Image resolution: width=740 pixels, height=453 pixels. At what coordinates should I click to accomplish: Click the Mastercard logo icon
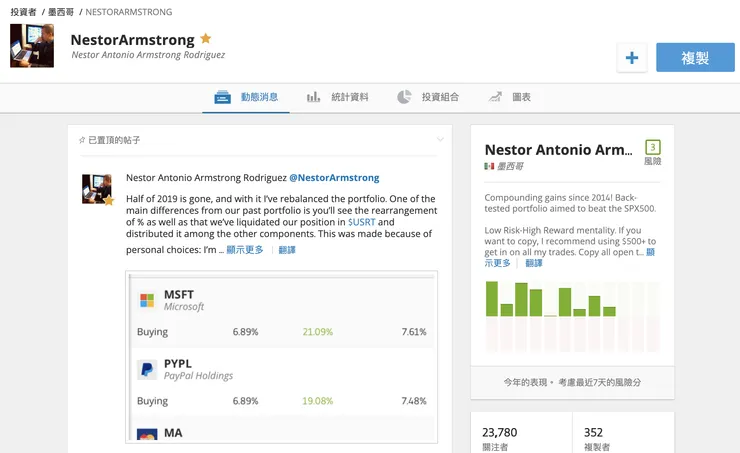coord(147,435)
